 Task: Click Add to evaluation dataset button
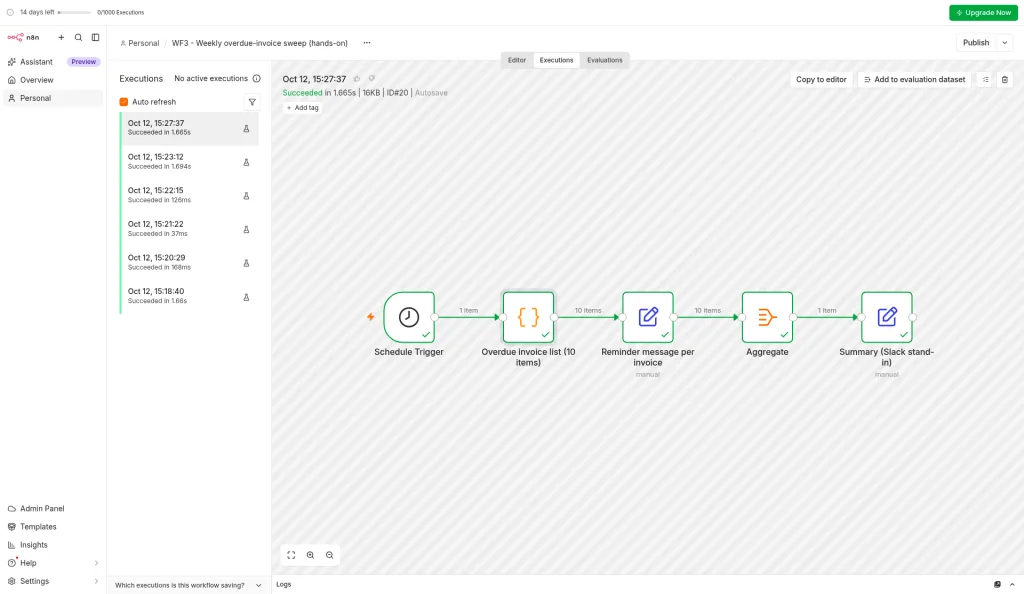click(914, 80)
